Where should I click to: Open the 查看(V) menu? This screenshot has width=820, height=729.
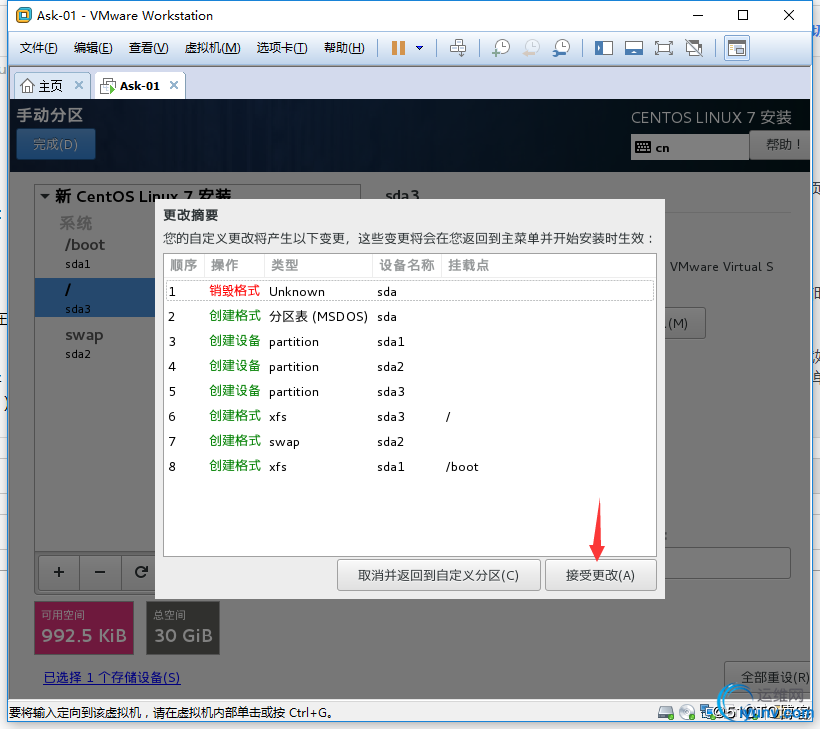[149, 48]
